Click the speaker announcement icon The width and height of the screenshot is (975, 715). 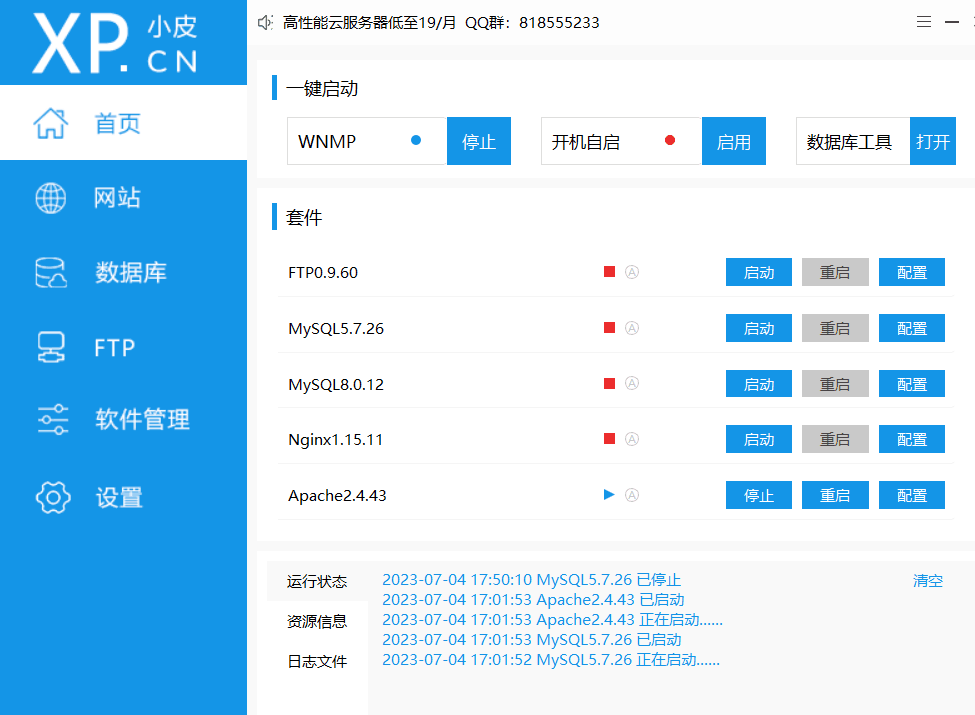tap(266, 23)
